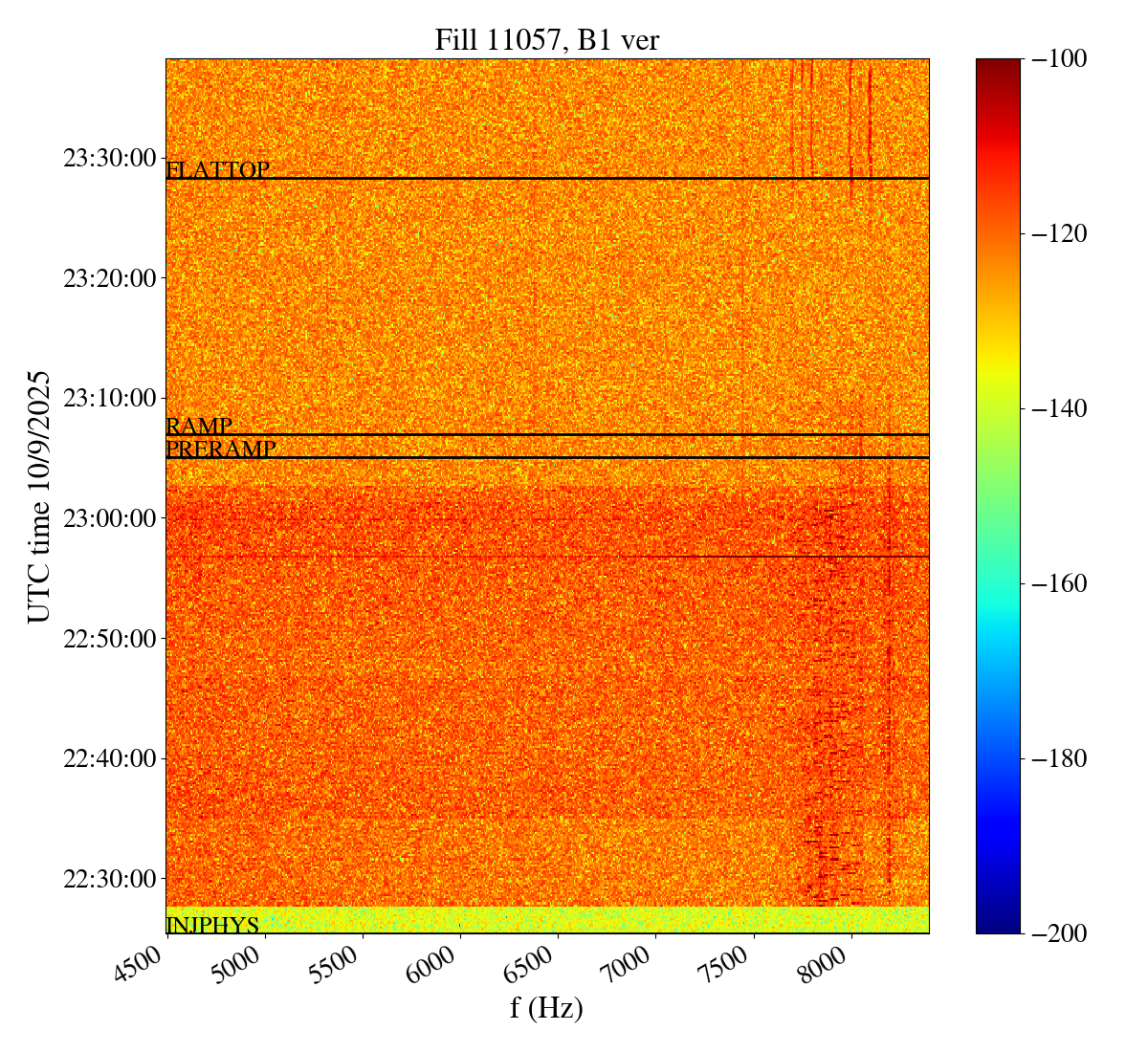Click the FLATTOP marker label
This screenshot has height=1052, width=1148.
tap(218, 170)
